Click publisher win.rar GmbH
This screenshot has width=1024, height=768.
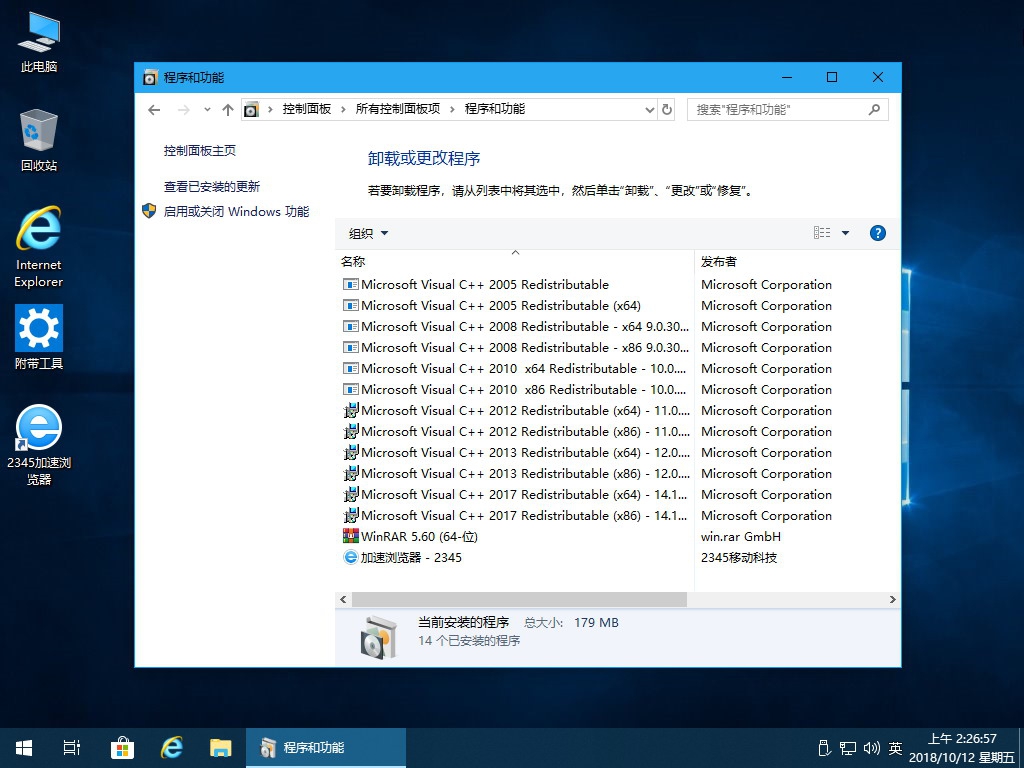click(x=741, y=537)
